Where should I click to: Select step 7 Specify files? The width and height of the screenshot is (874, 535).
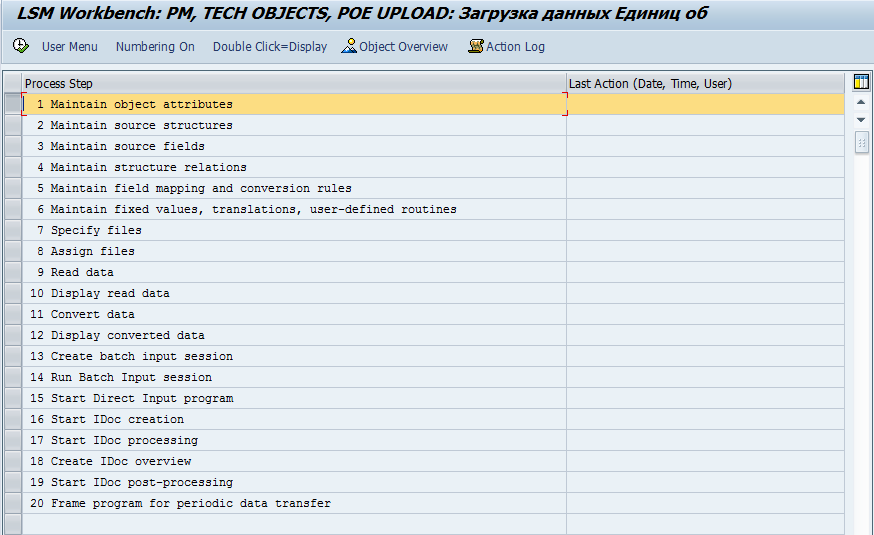coord(294,230)
